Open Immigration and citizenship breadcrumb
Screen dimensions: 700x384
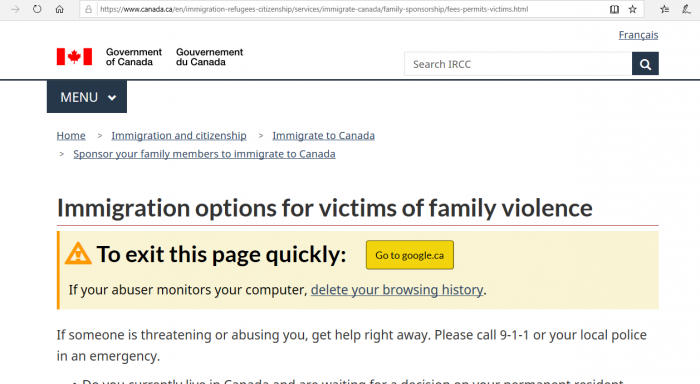[179, 135]
